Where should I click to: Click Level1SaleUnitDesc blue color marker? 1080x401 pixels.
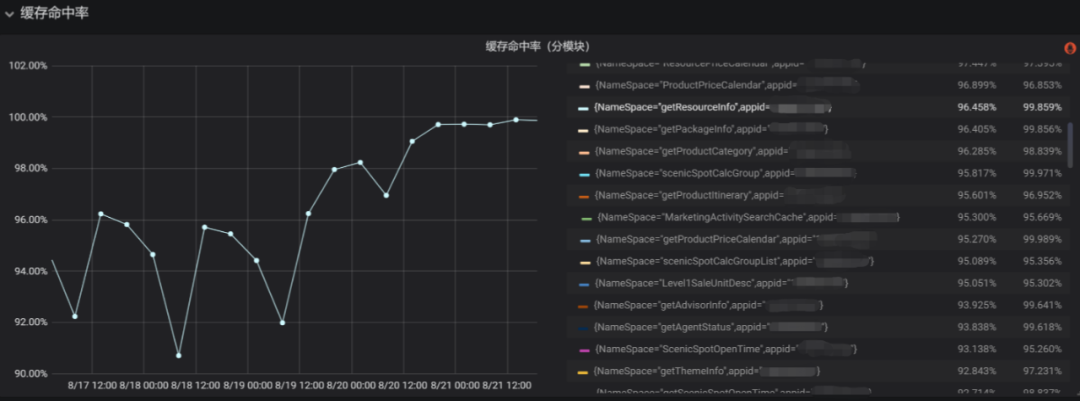[584, 284]
